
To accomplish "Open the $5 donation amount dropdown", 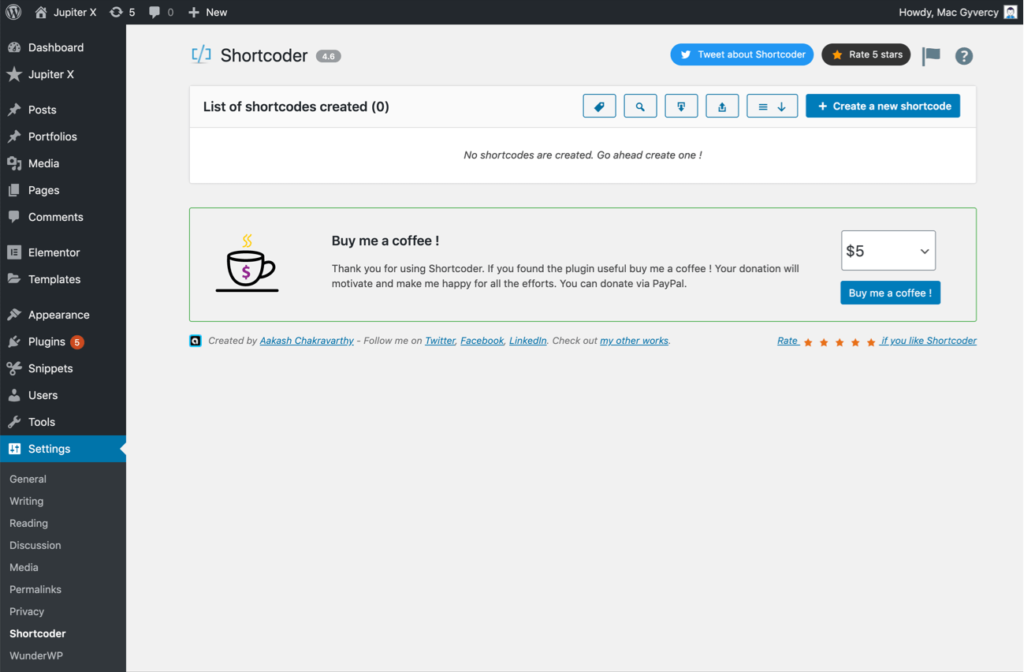I will tap(888, 250).
